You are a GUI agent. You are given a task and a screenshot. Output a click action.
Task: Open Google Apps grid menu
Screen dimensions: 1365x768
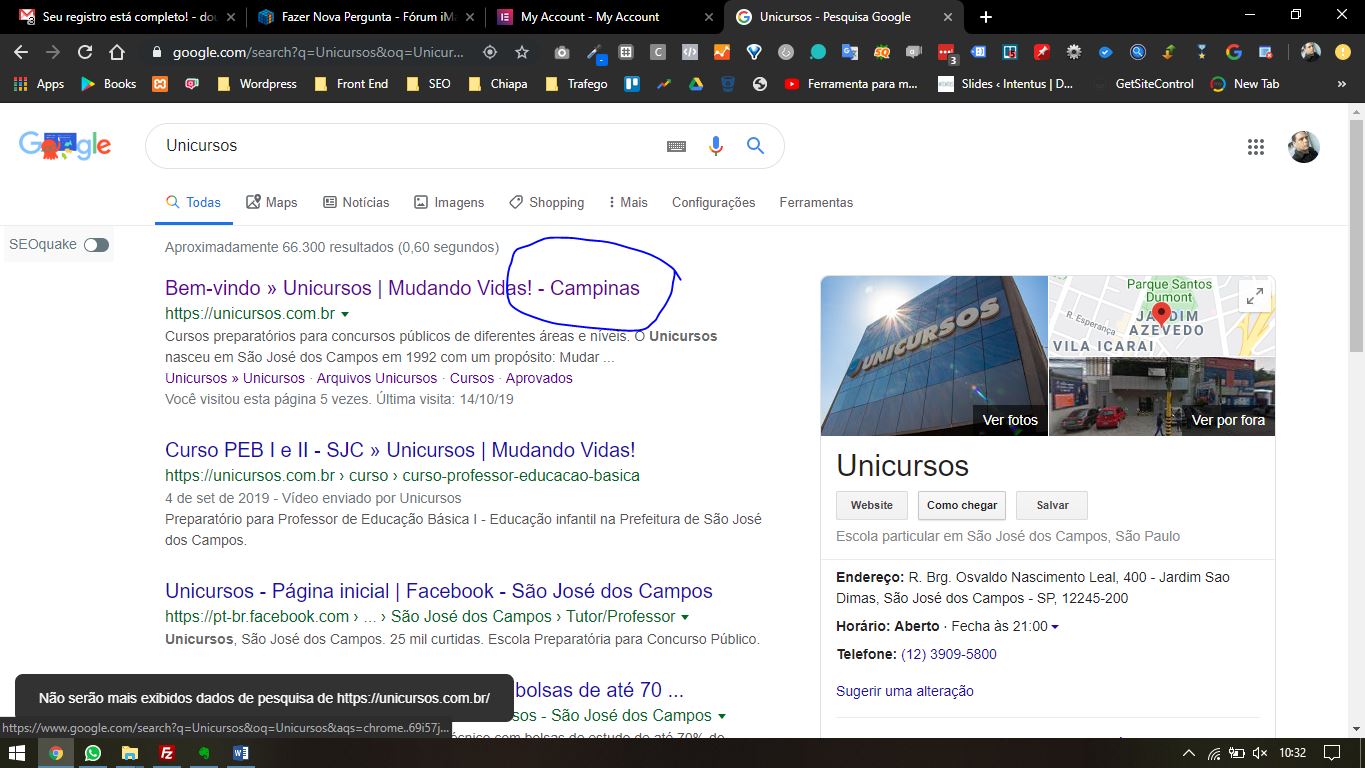[x=1256, y=147]
